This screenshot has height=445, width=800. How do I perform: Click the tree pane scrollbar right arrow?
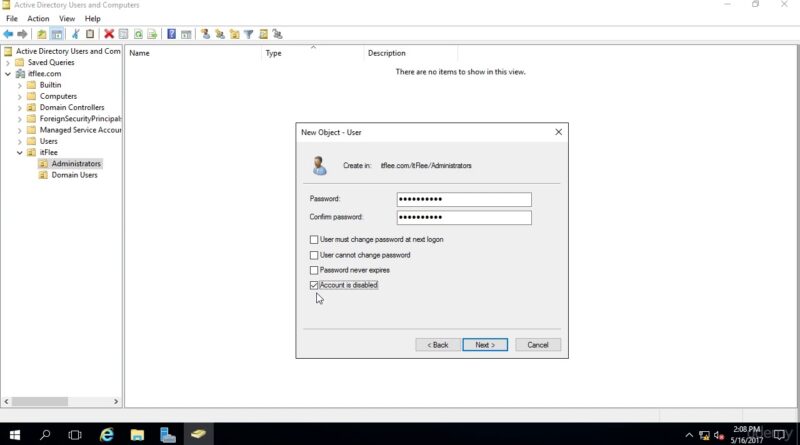(116, 402)
